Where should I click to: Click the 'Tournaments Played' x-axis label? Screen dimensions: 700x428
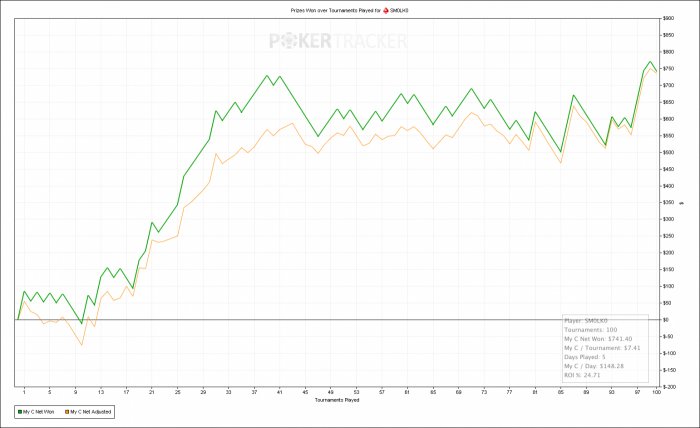tap(337, 400)
